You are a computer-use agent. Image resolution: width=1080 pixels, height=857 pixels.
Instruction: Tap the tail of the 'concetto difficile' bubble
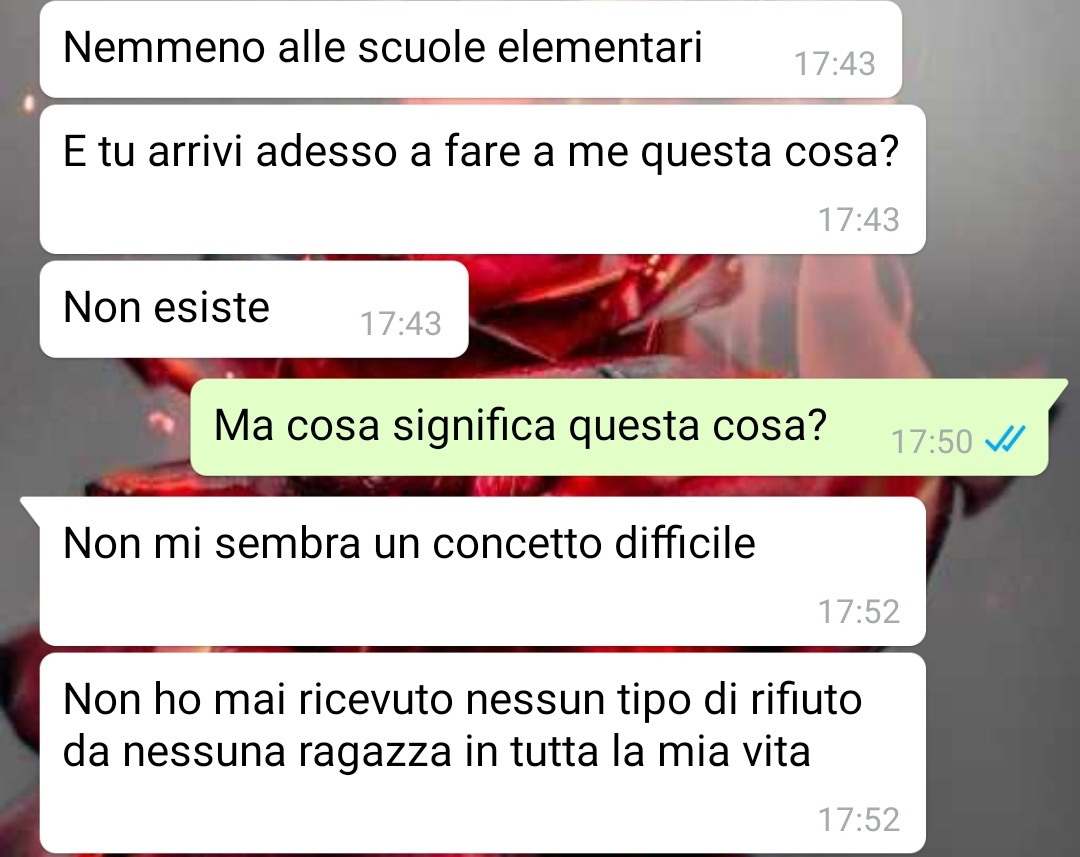click(x=31, y=508)
